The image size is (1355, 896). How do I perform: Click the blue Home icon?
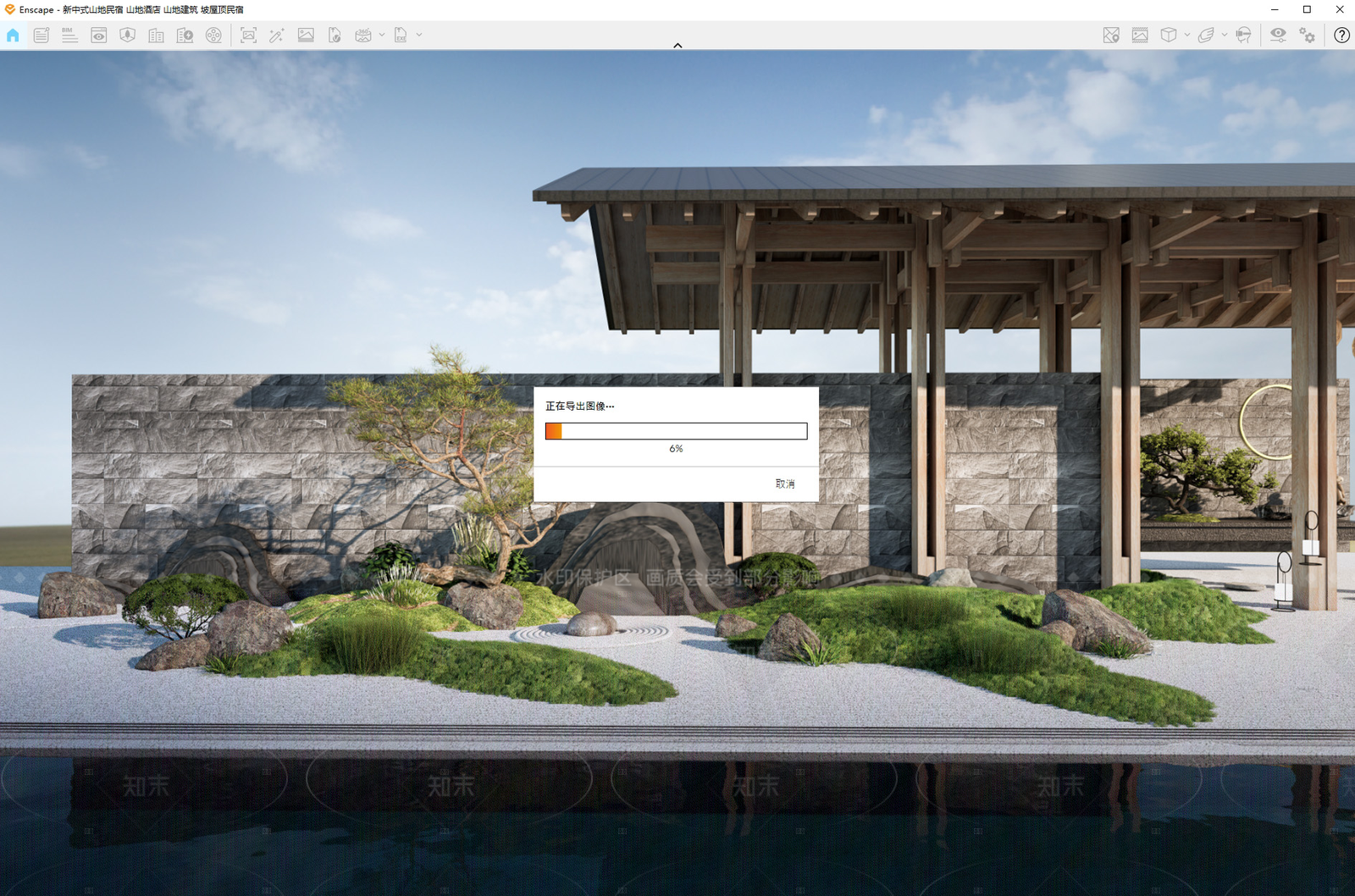coord(13,36)
